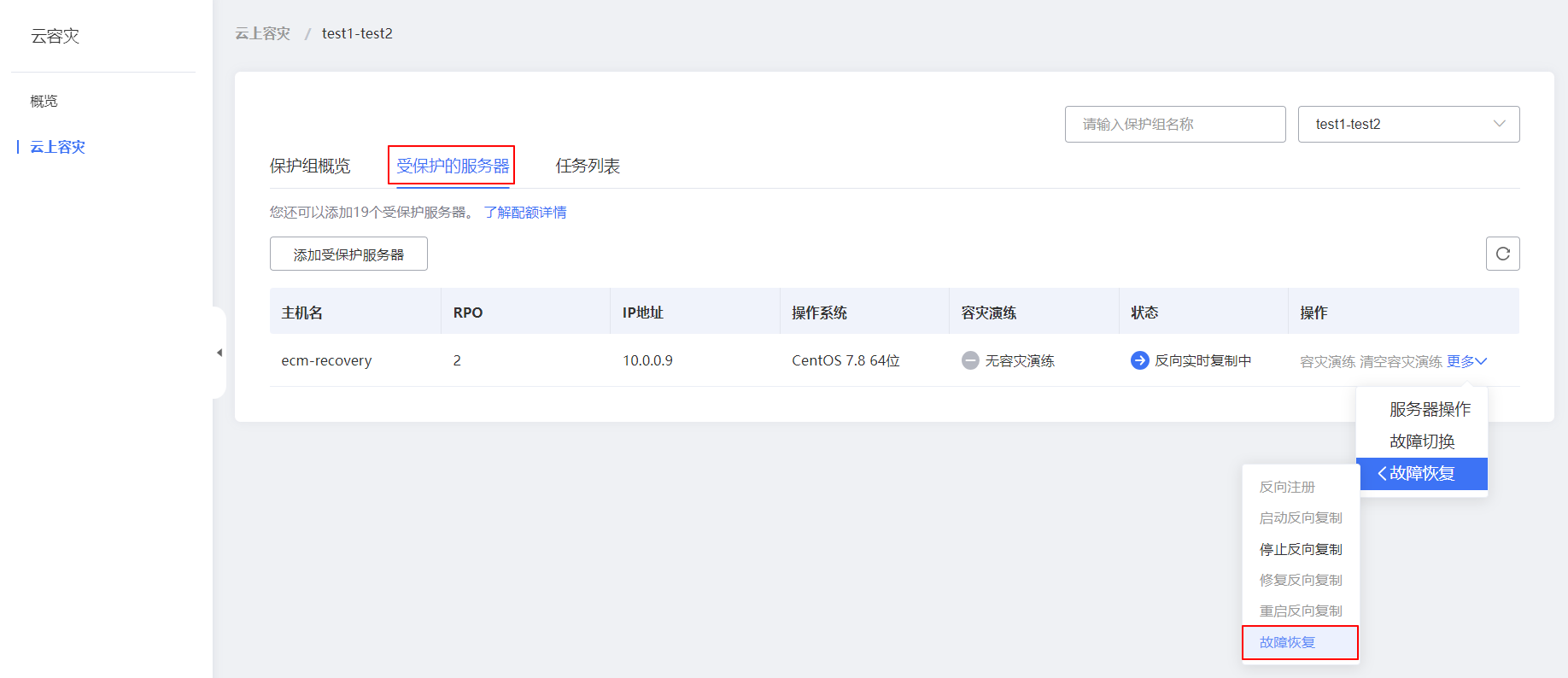Screen dimensions: 1568x678
Task: Expand the 故障恢复 submenu entry
Action: [1421, 473]
